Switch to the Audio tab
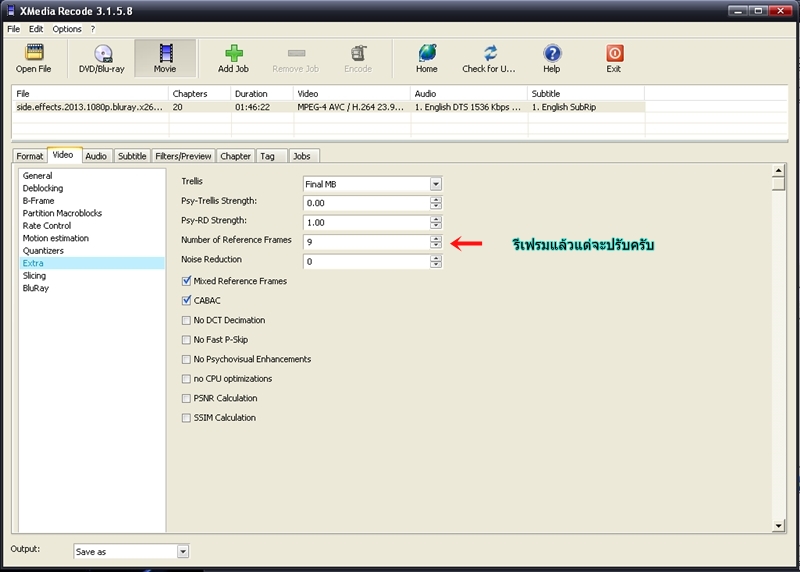The image size is (800, 572). (x=96, y=156)
